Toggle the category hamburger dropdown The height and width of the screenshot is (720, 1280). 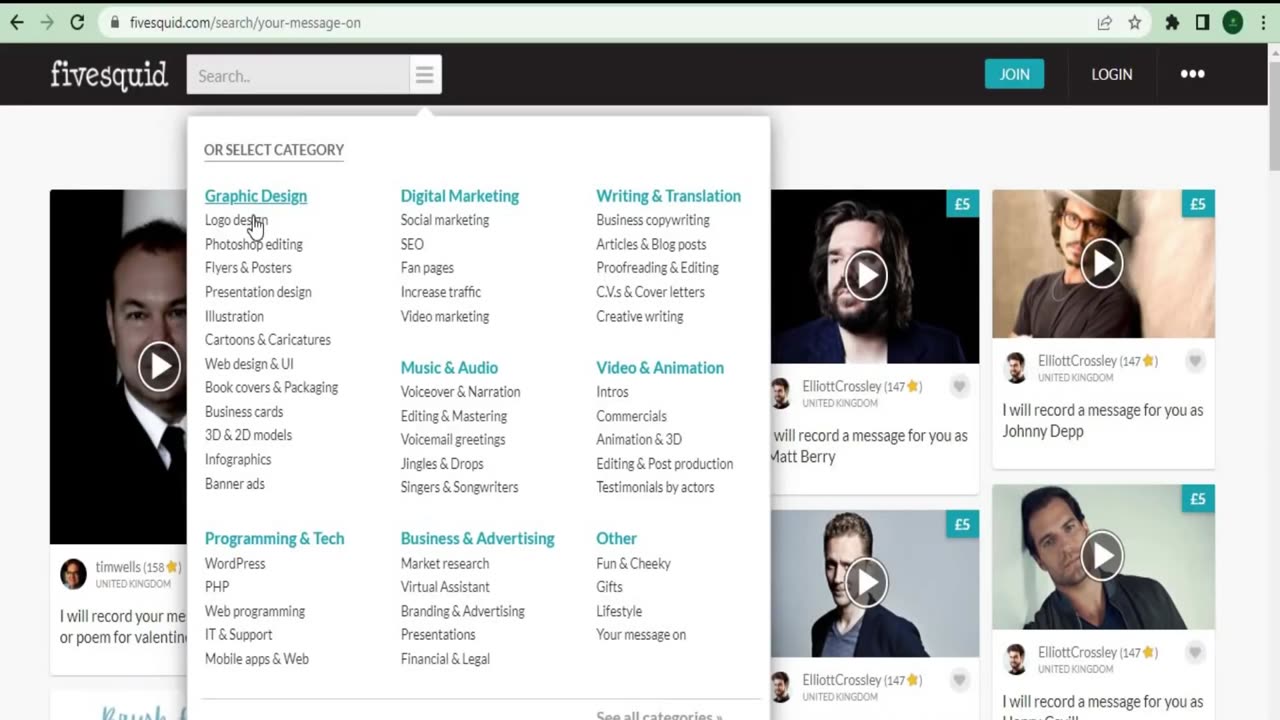coord(425,75)
